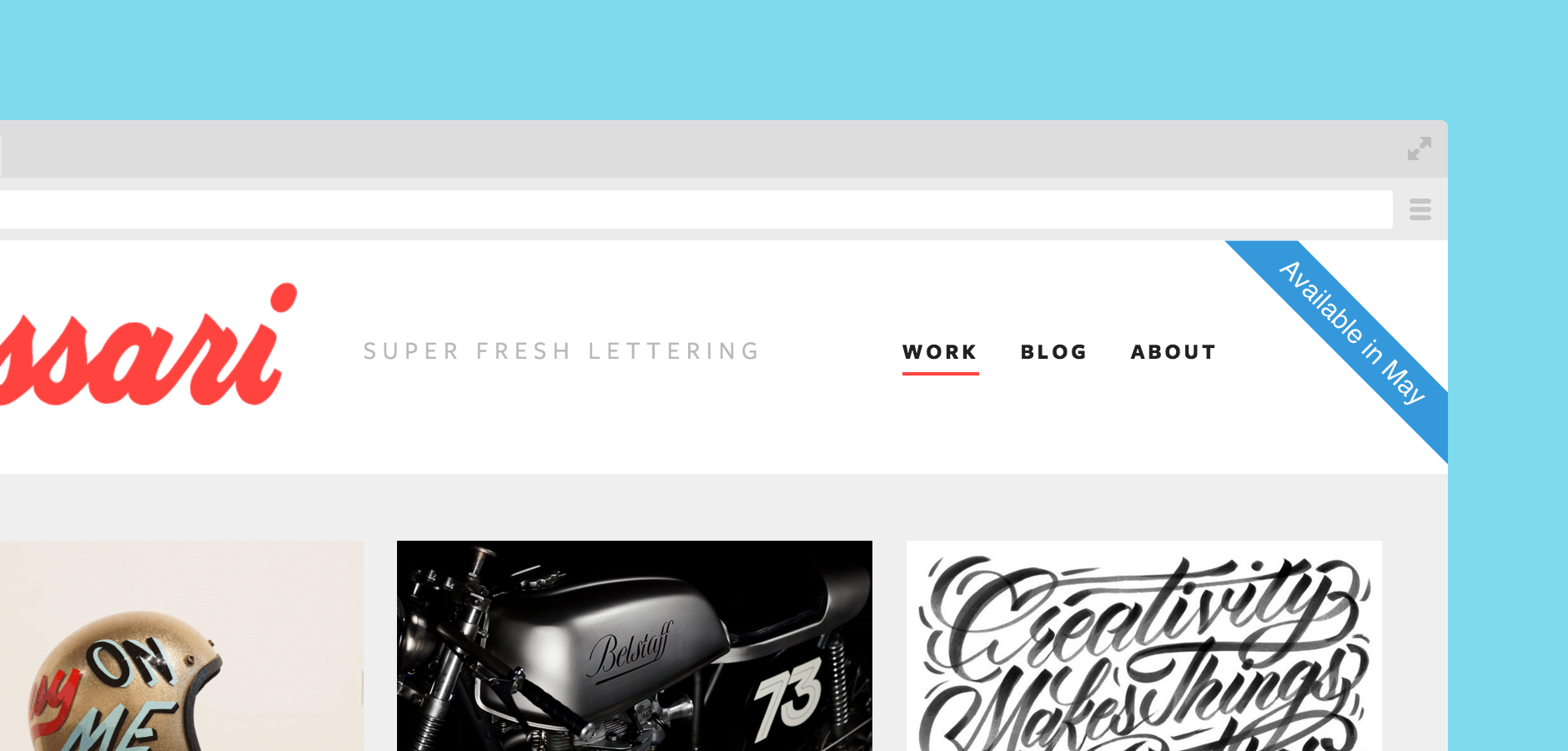Click the SUPER FRESH LETTERING tagline
The height and width of the screenshot is (751, 1568).
tap(561, 351)
